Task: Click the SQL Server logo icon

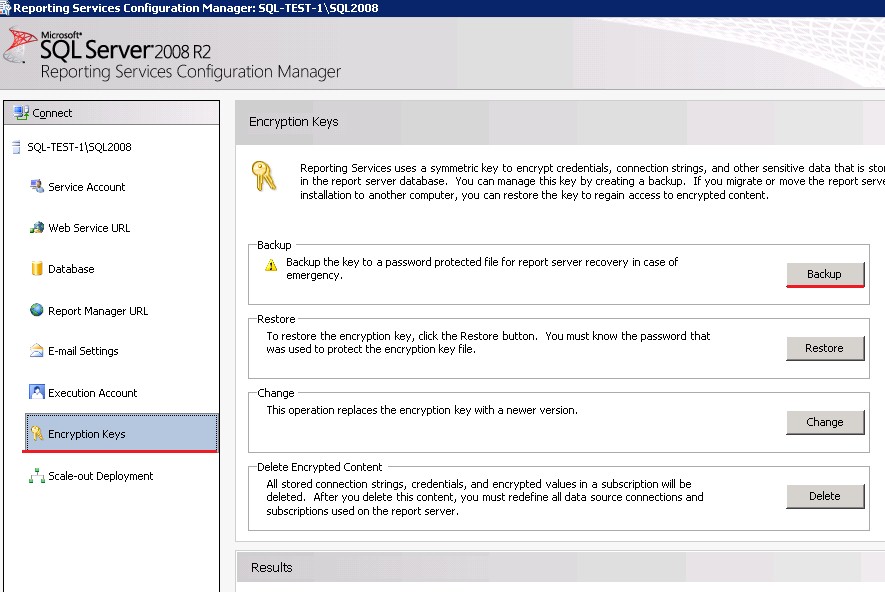Action: click(x=20, y=45)
